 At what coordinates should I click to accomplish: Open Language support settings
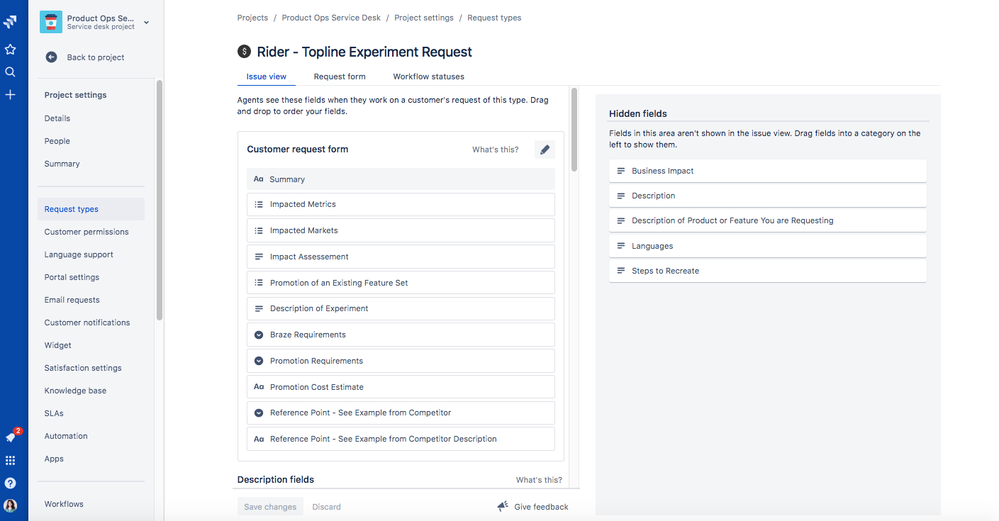pyautogui.click(x=79, y=255)
